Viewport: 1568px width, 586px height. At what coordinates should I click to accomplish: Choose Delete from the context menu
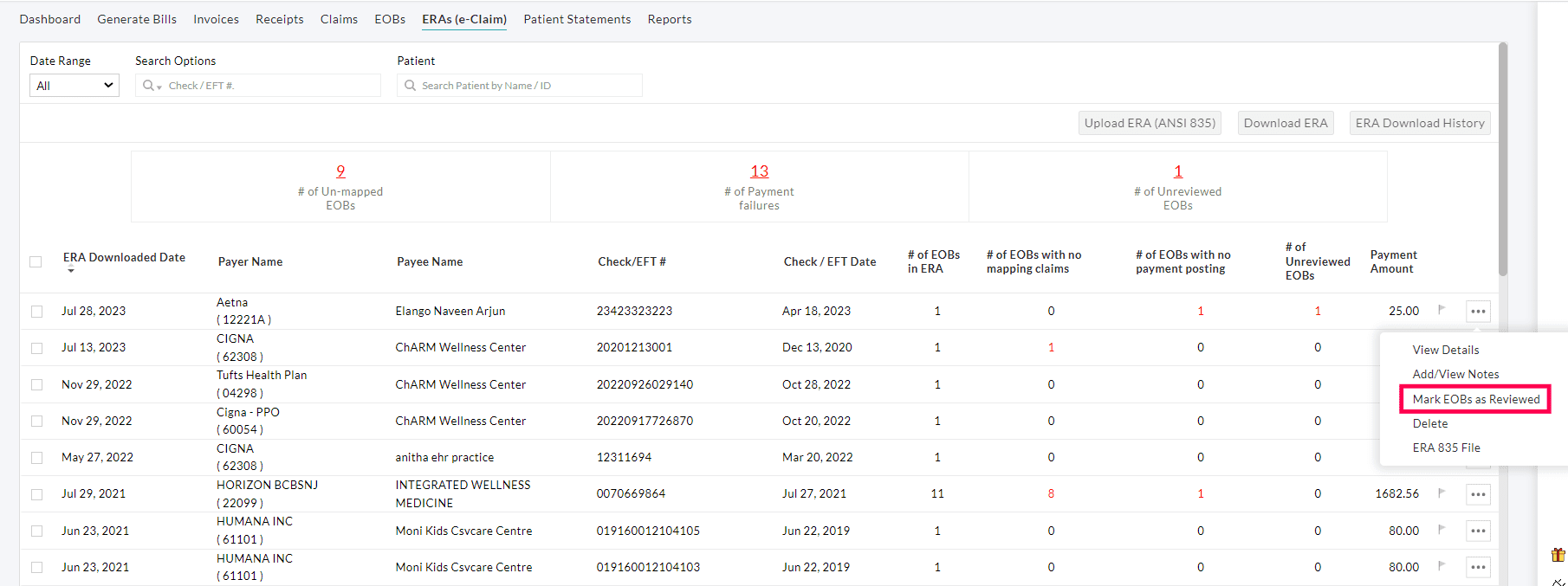tap(1430, 423)
